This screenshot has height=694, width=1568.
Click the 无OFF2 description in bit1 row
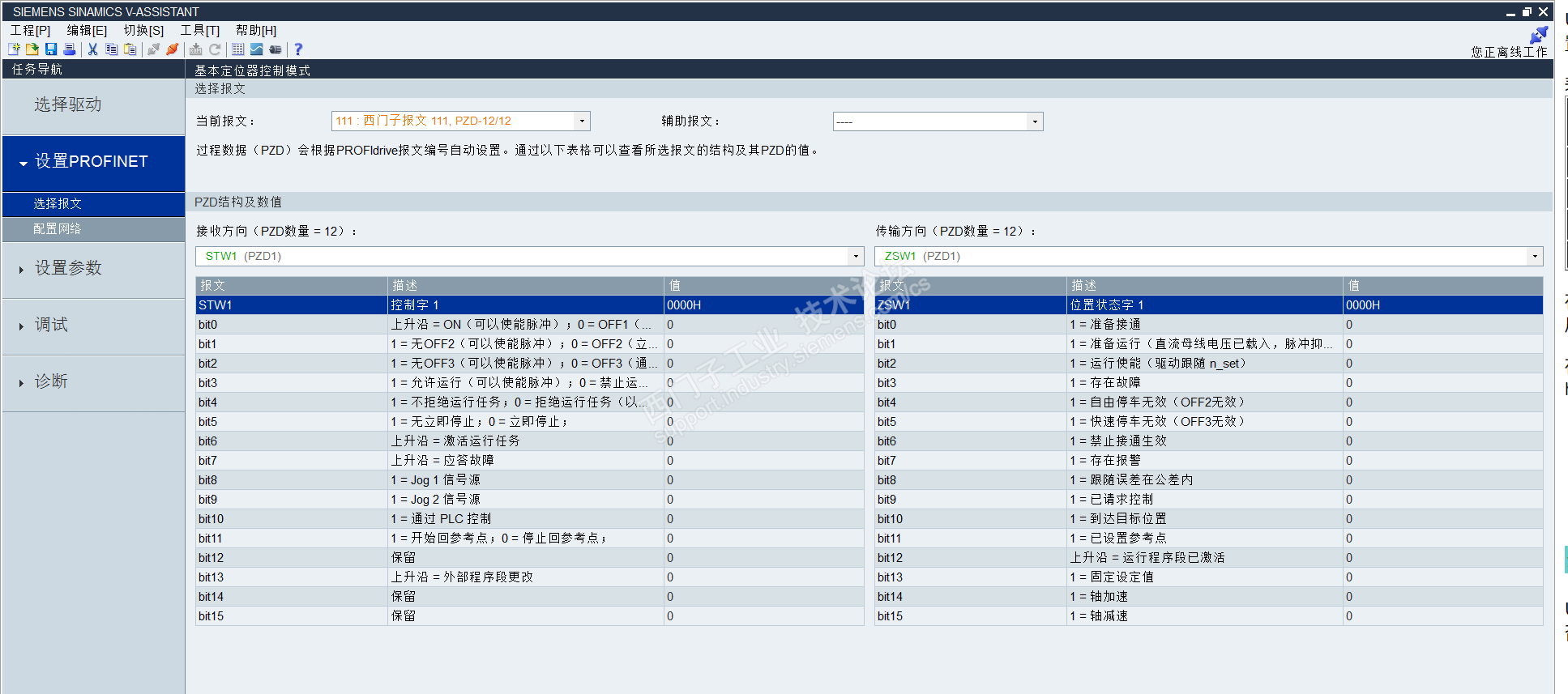tap(525, 344)
